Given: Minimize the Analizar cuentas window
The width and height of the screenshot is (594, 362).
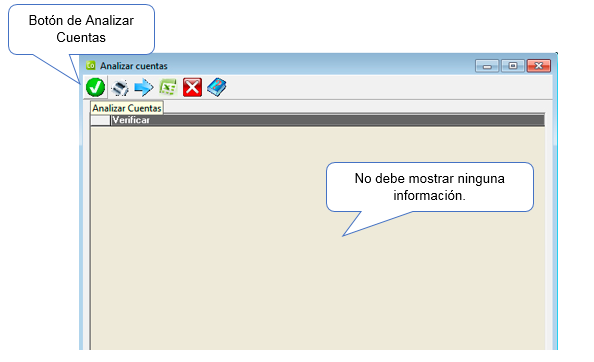Looking at the screenshot, I should (x=487, y=66).
